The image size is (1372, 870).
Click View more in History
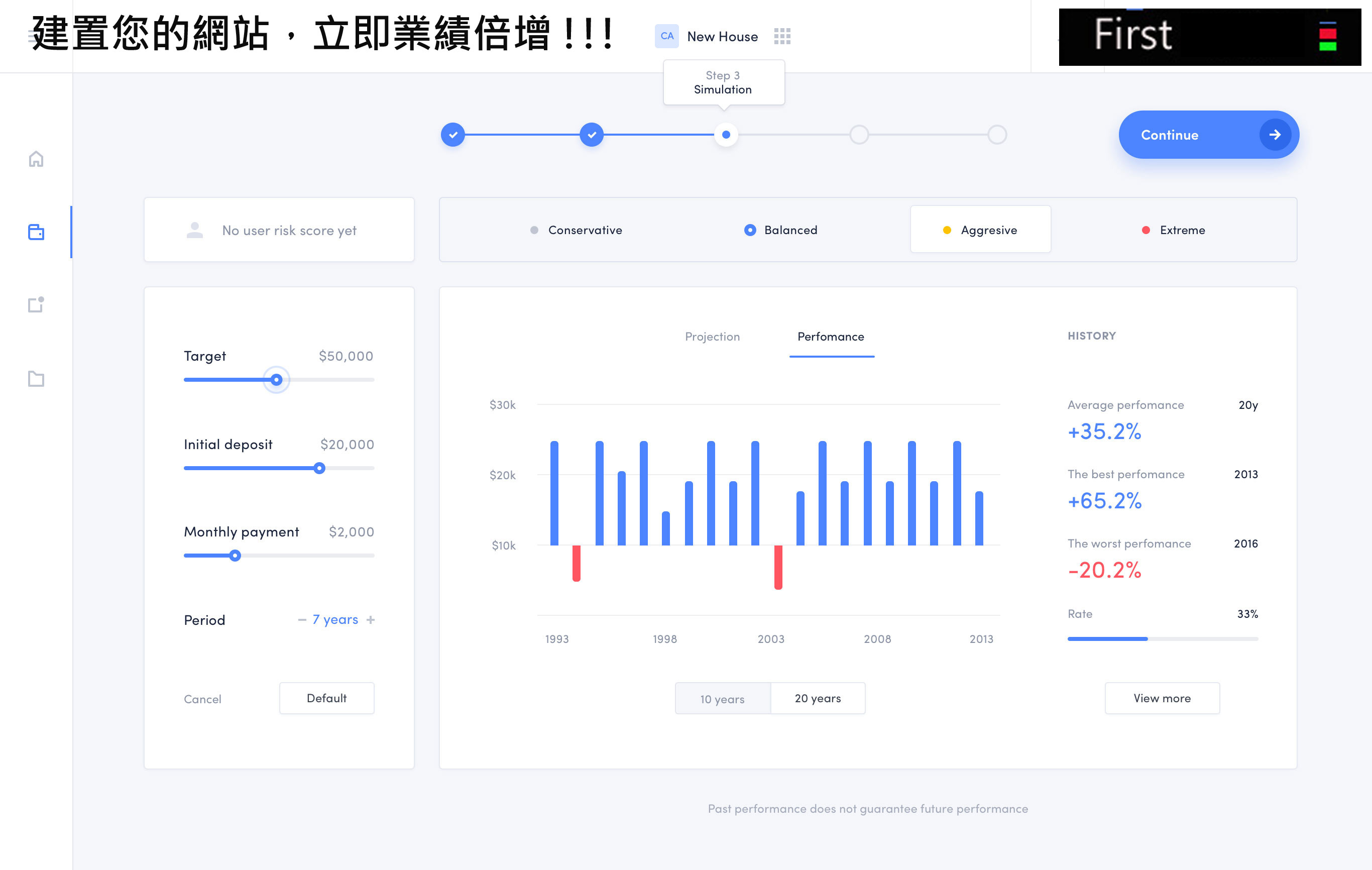pos(1162,699)
